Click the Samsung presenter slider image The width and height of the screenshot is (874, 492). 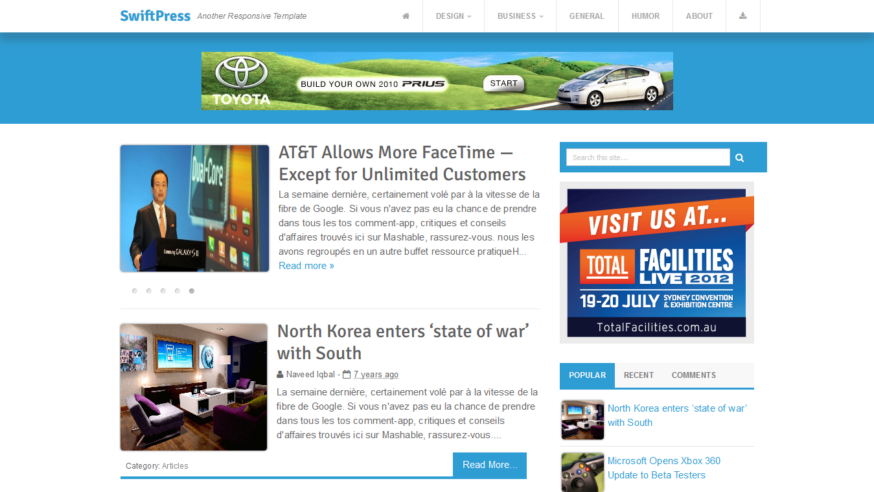click(x=195, y=208)
